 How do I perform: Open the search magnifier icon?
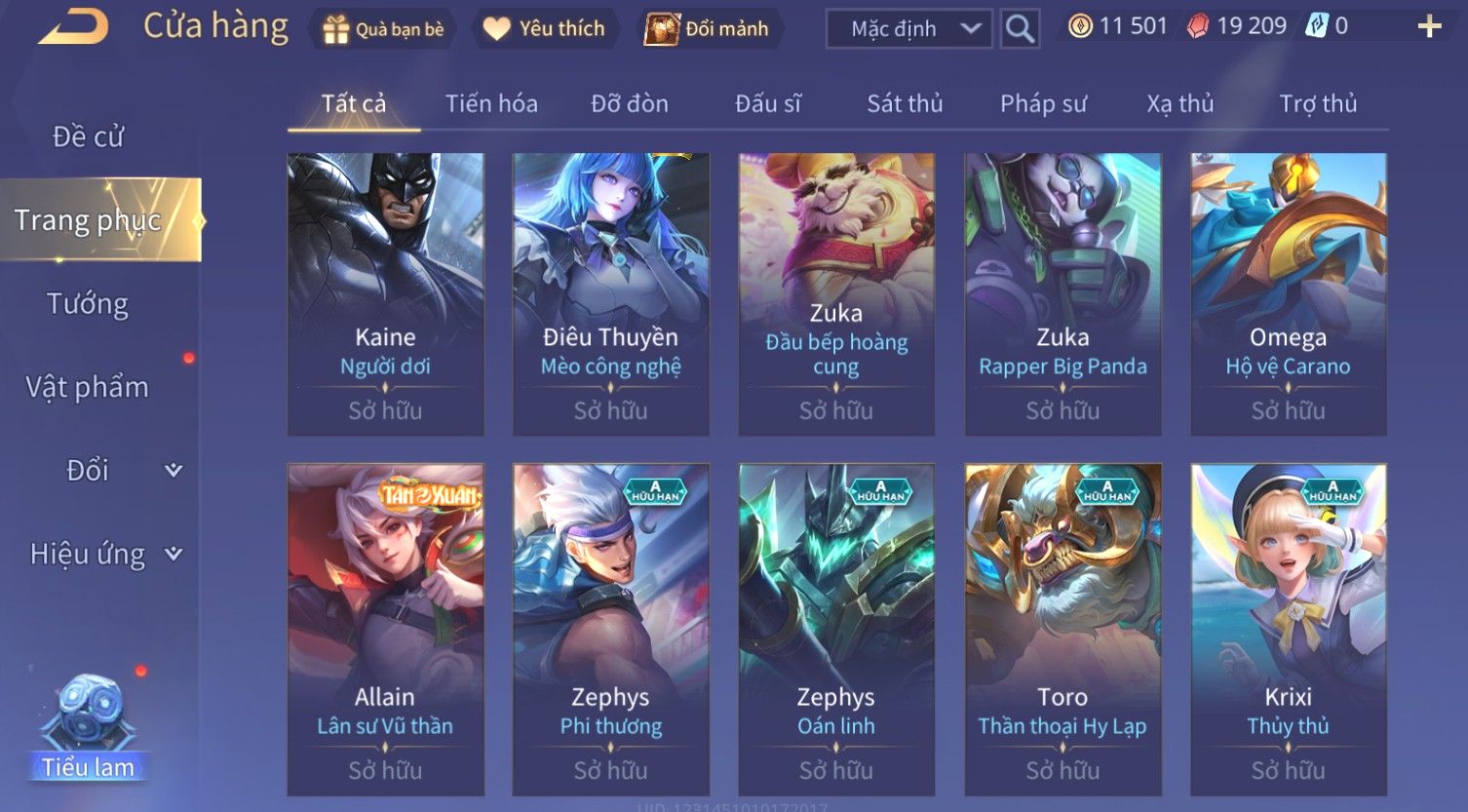(1020, 29)
